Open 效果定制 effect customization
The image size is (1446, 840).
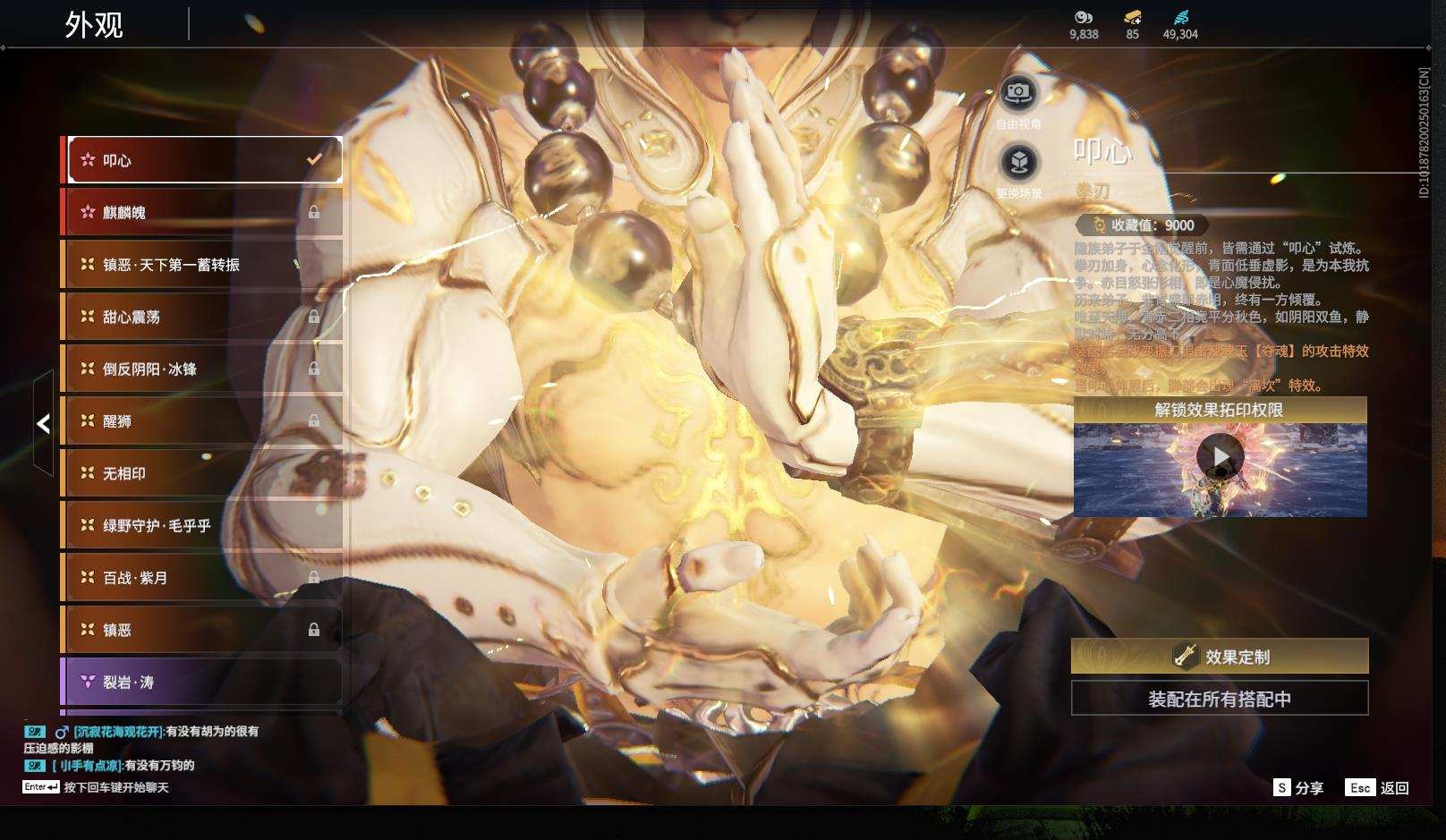[x=1220, y=657]
